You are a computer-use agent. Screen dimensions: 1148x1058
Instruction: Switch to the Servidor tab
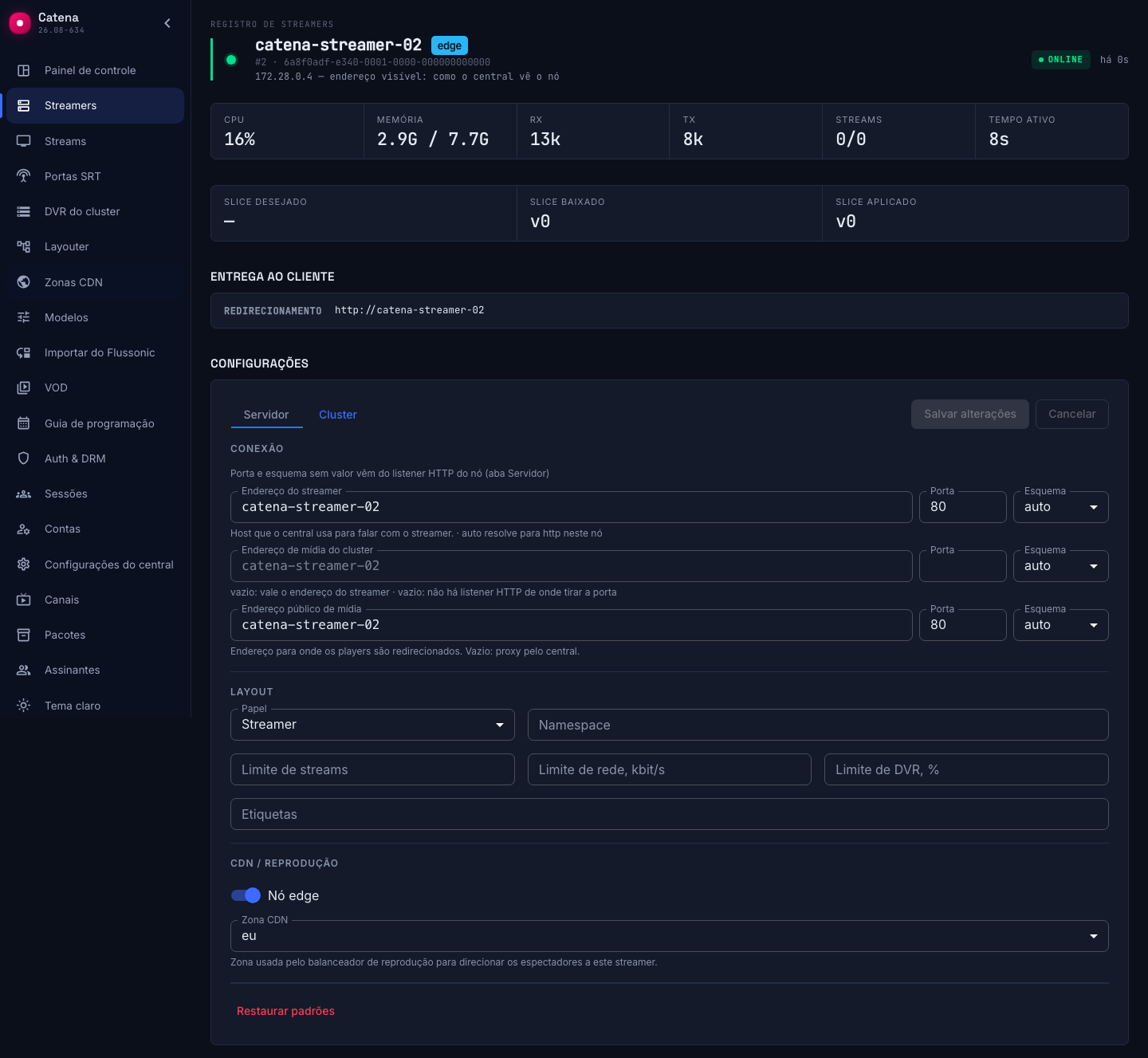[x=266, y=415]
